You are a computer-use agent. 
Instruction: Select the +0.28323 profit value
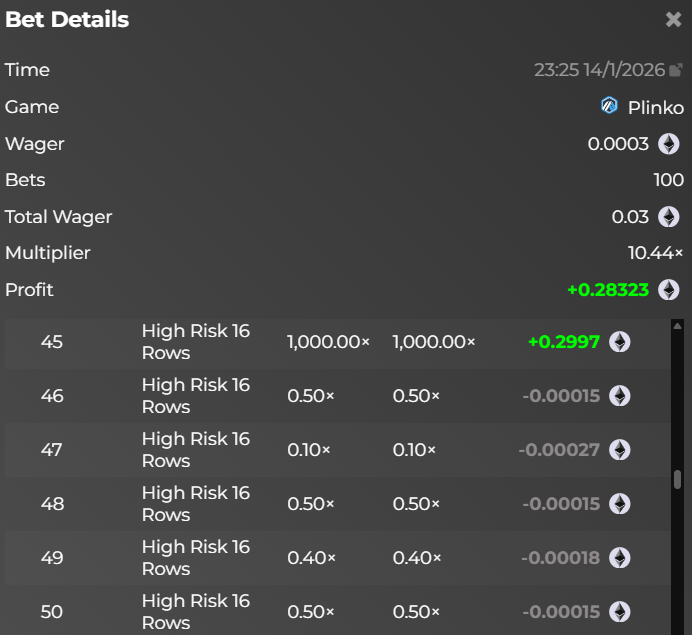pyautogui.click(x=608, y=290)
